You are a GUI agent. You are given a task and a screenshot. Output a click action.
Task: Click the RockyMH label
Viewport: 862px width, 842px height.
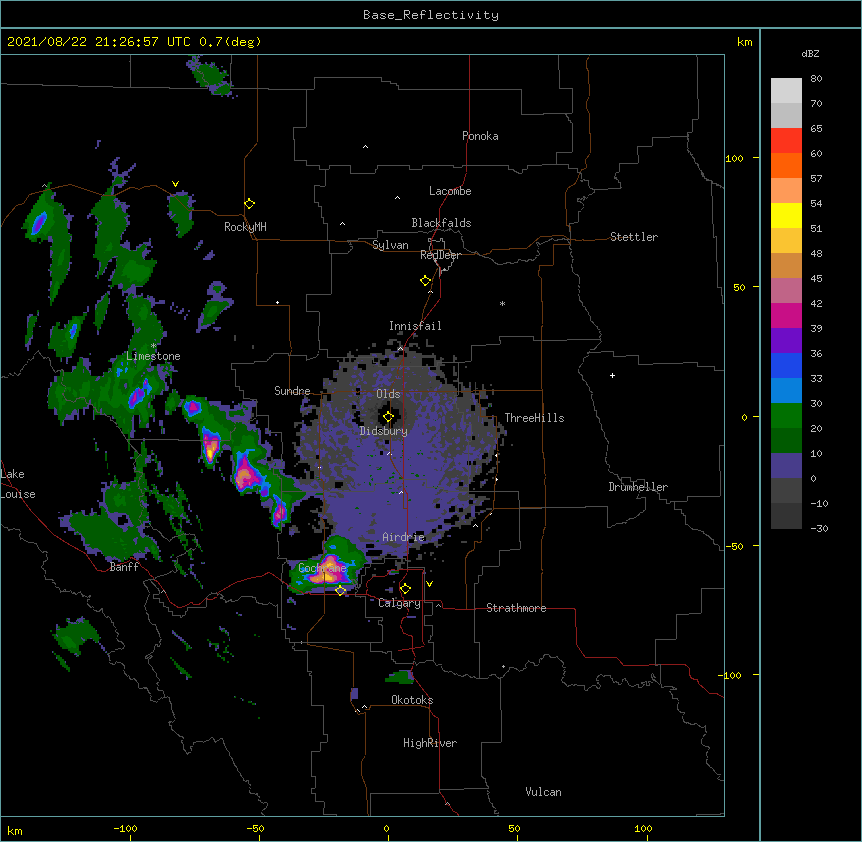point(245,226)
